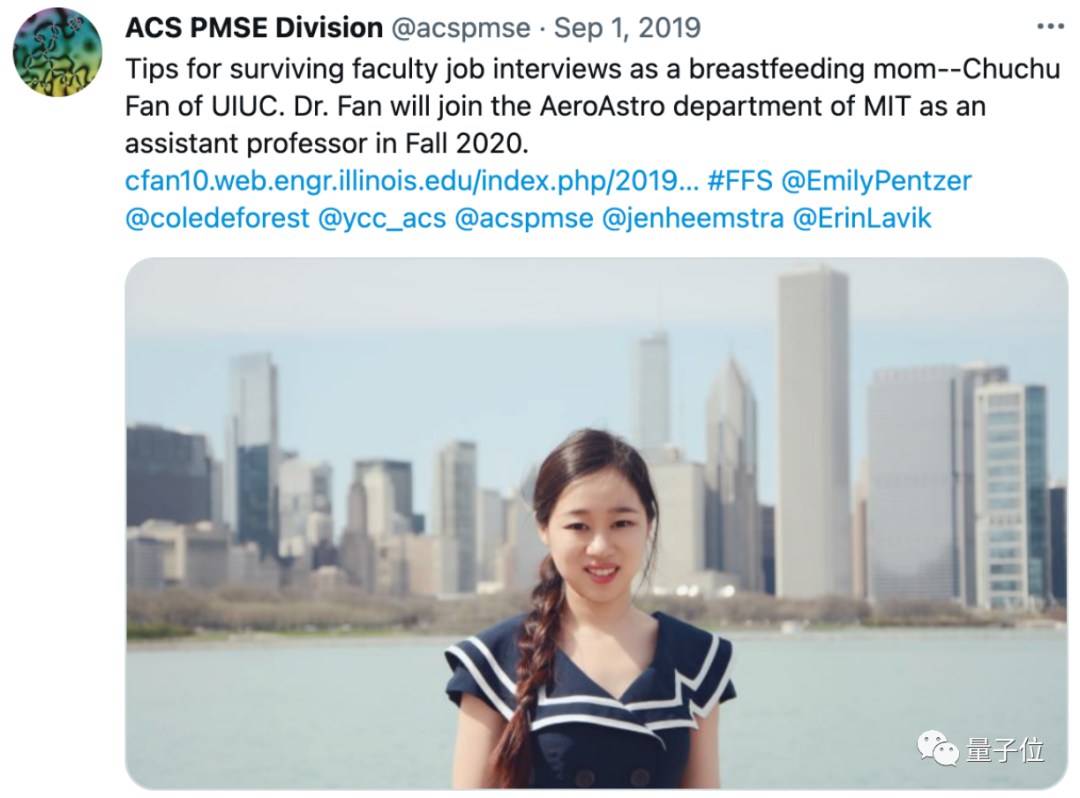The image size is (1080, 798).
Task: Click the @acspmse handle beside the display name
Action: click(461, 28)
